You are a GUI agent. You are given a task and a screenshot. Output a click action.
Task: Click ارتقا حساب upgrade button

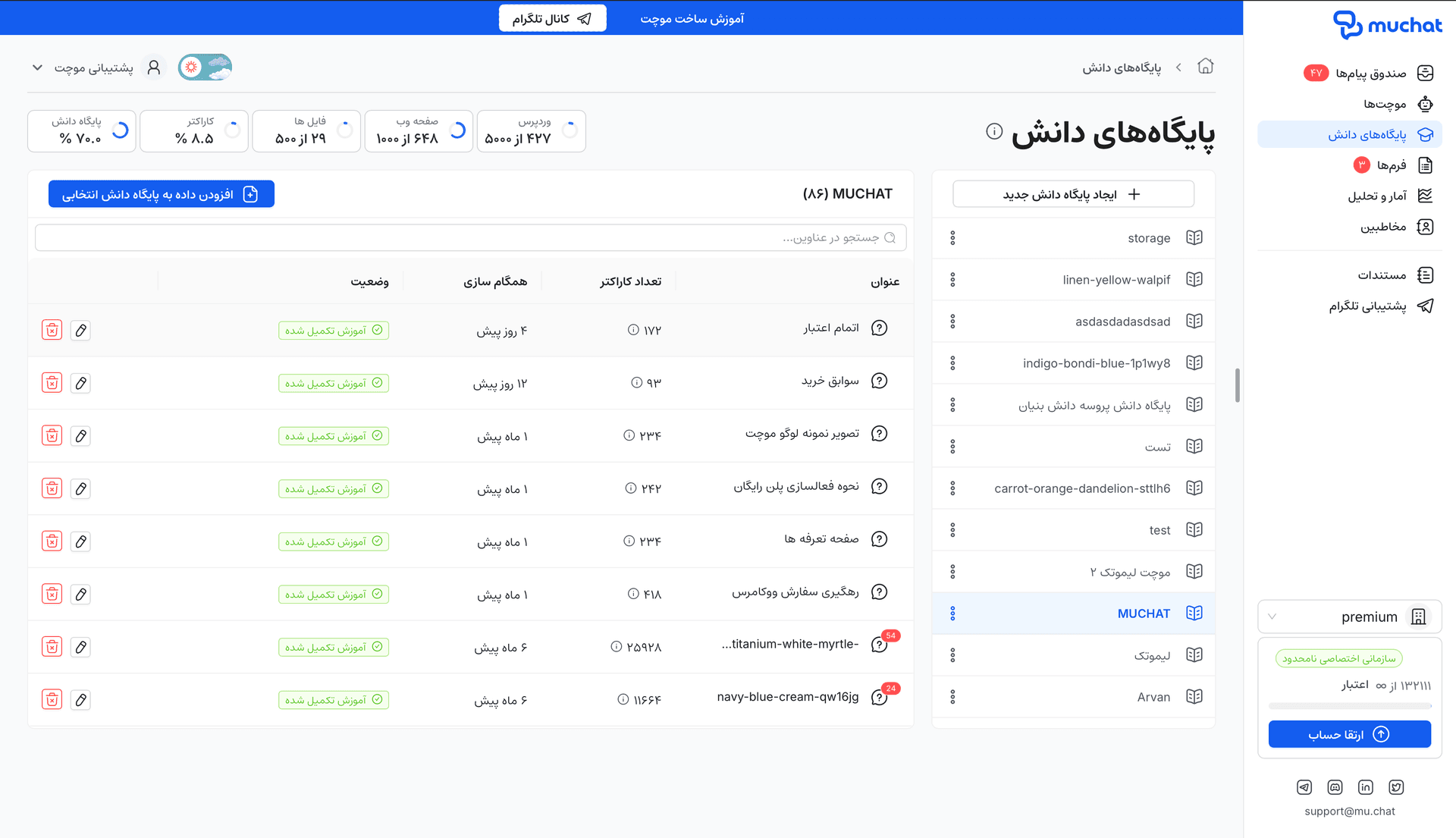tap(1350, 734)
